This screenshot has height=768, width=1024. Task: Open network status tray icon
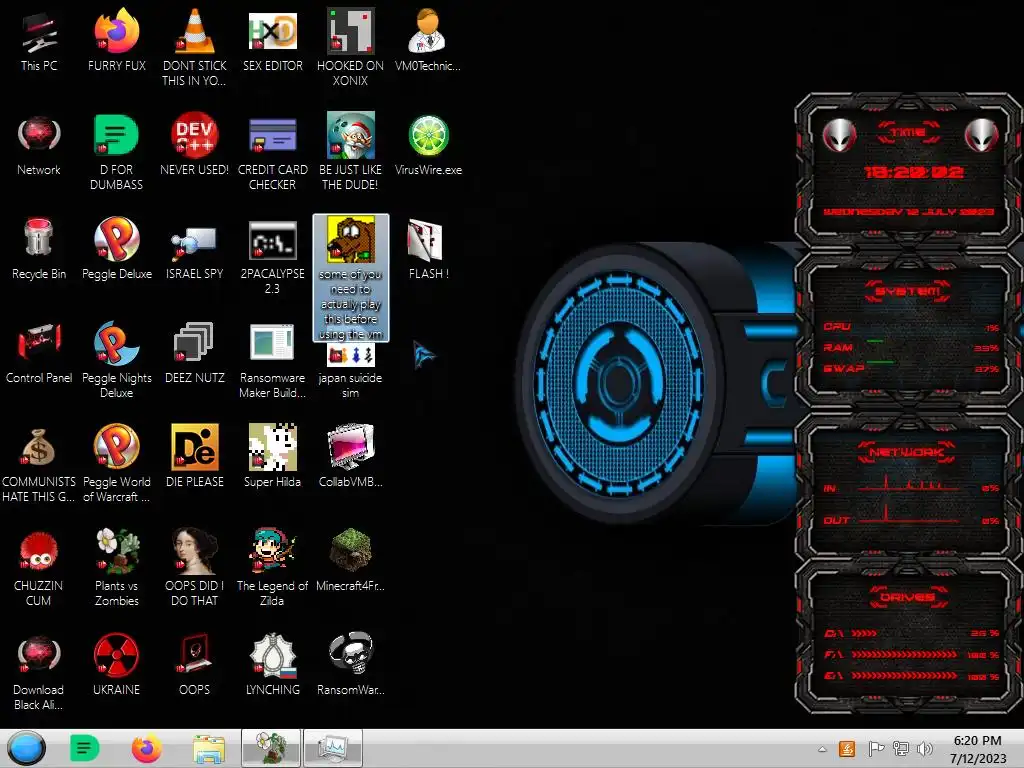click(901, 748)
